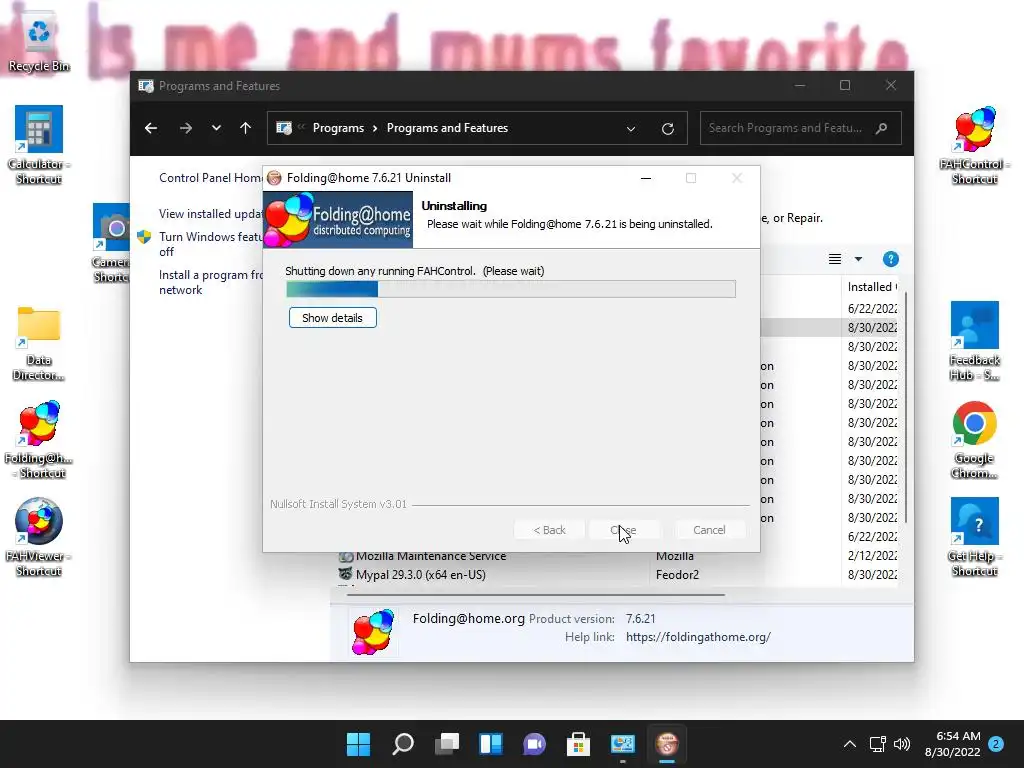Image resolution: width=1024 pixels, height=768 pixels.
Task: Open the taskbar clock showing 6:54 AM
Action: click(x=952, y=744)
